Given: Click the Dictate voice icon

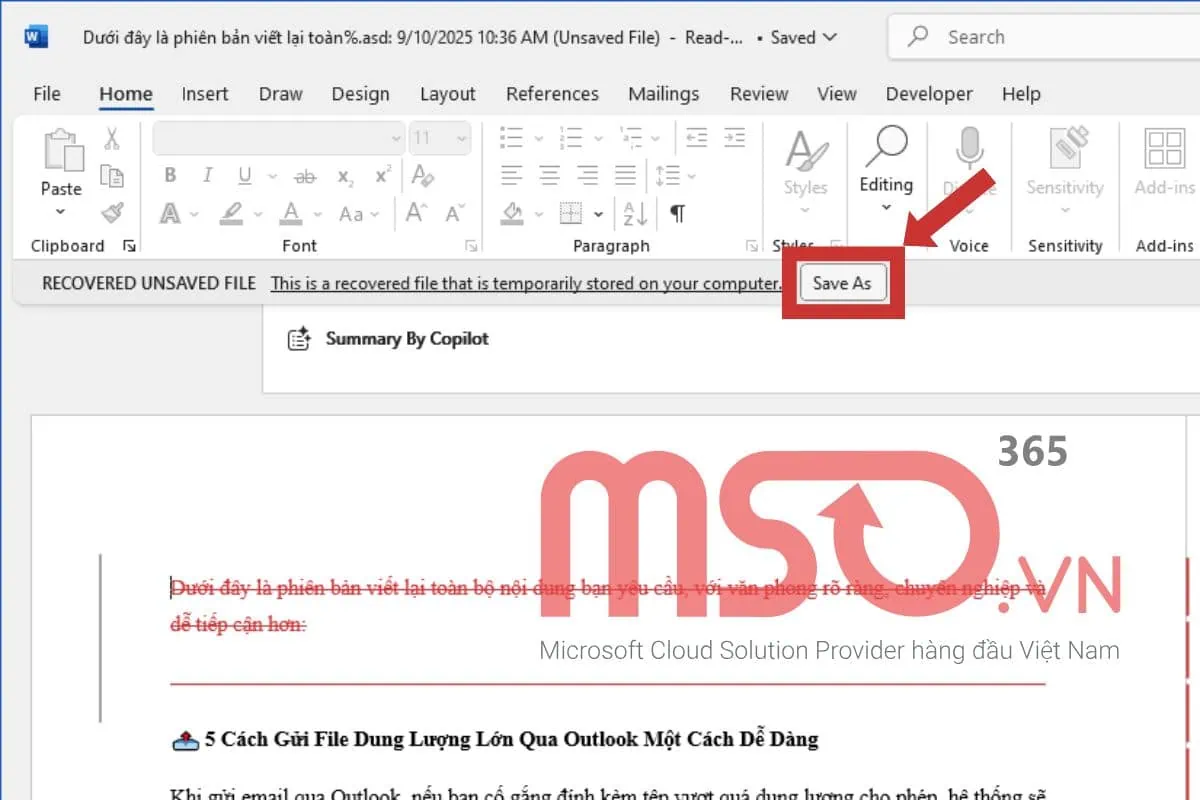Looking at the screenshot, I should [968, 155].
